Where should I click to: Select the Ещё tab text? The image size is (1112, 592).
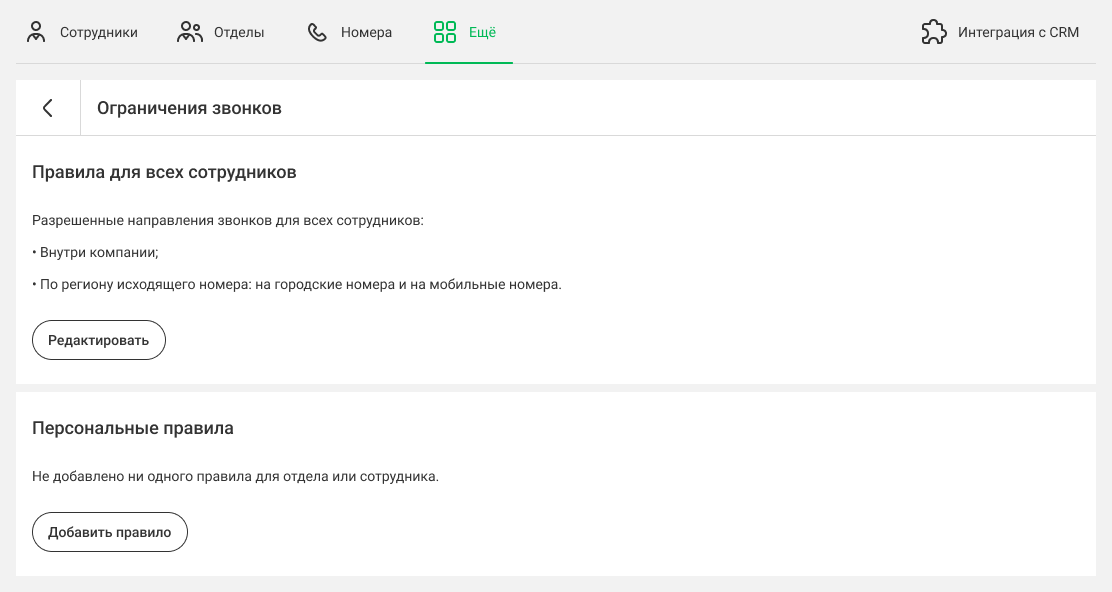482,32
